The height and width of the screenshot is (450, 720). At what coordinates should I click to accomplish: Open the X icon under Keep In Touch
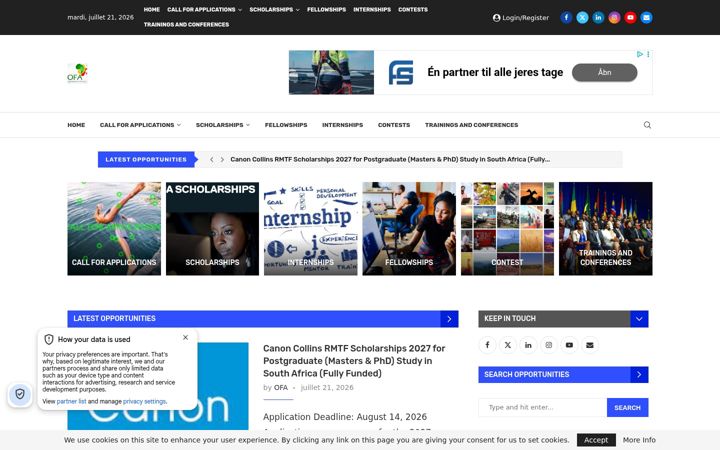pos(508,345)
